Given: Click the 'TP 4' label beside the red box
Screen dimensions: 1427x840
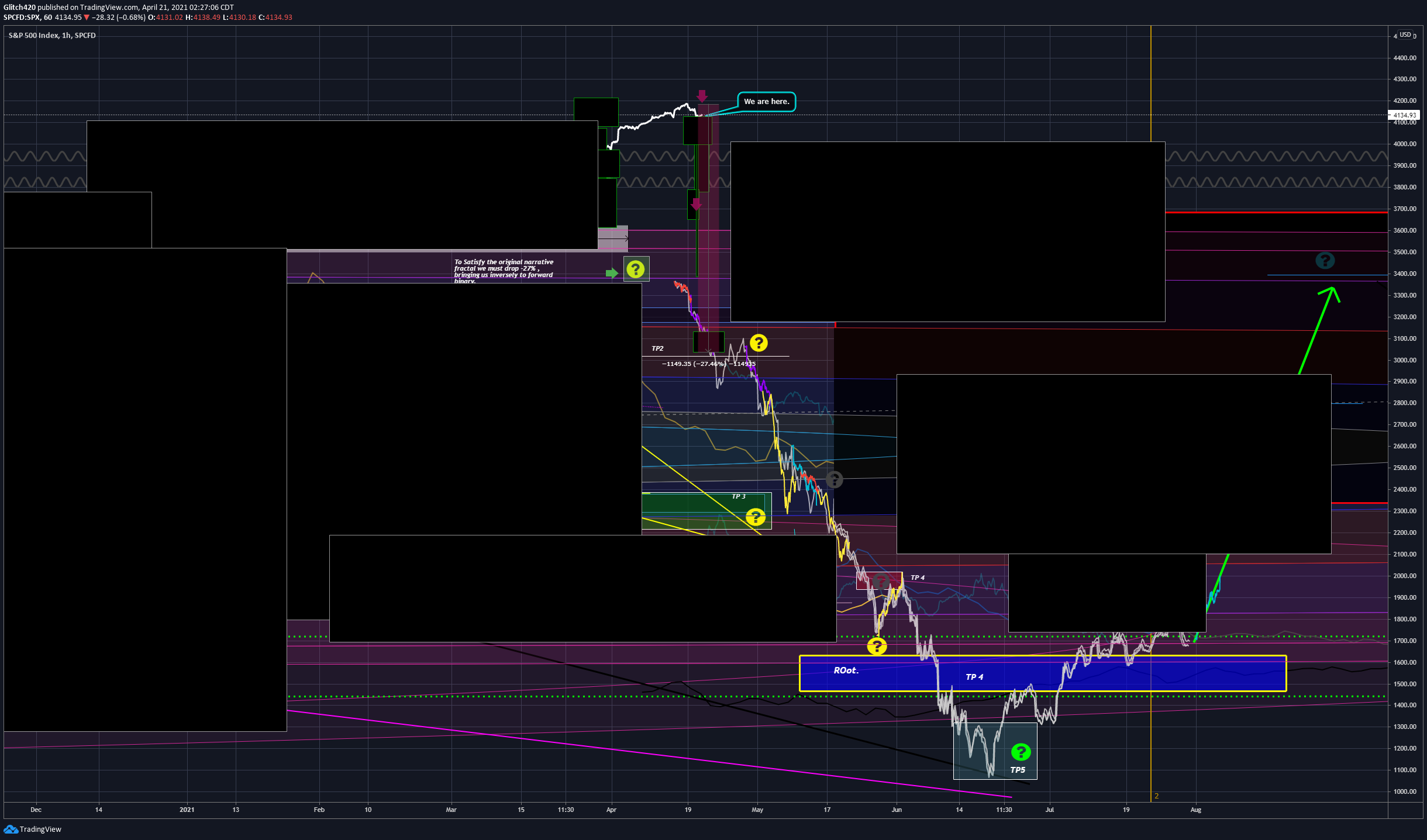Looking at the screenshot, I should [x=918, y=578].
